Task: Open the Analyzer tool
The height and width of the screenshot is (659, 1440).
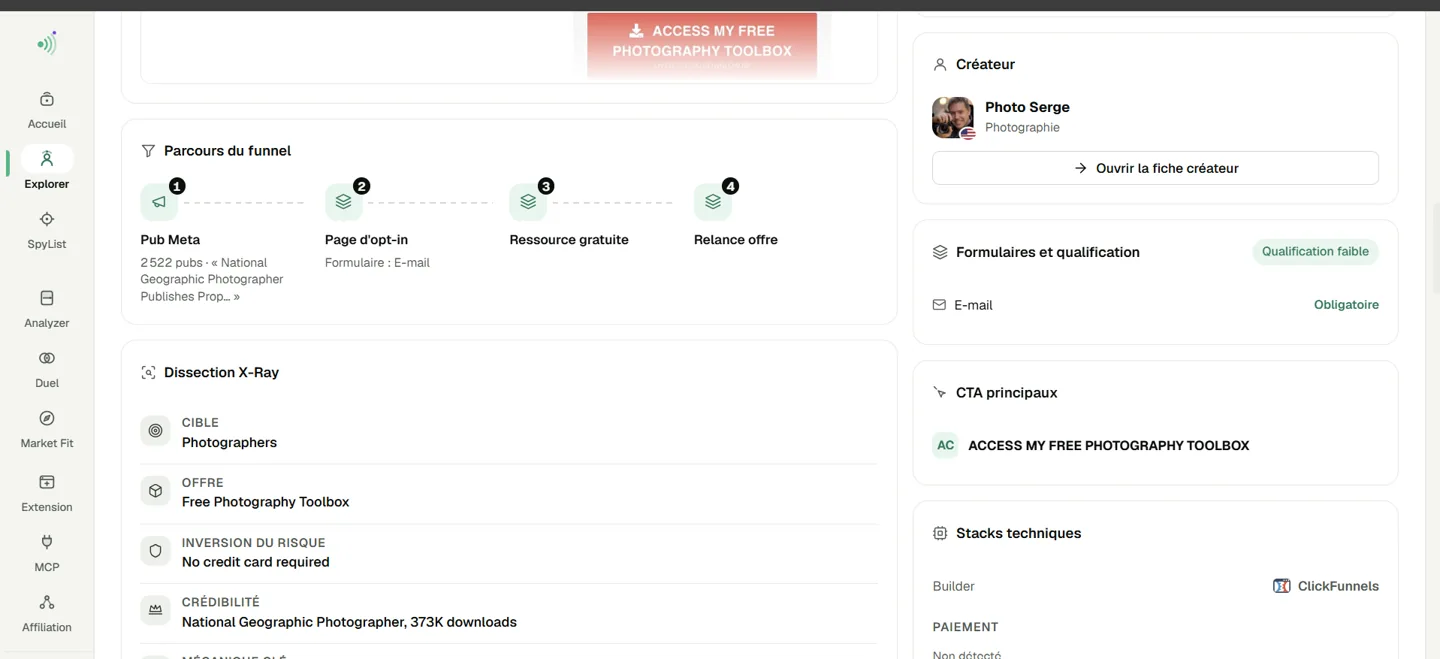Action: click(47, 309)
